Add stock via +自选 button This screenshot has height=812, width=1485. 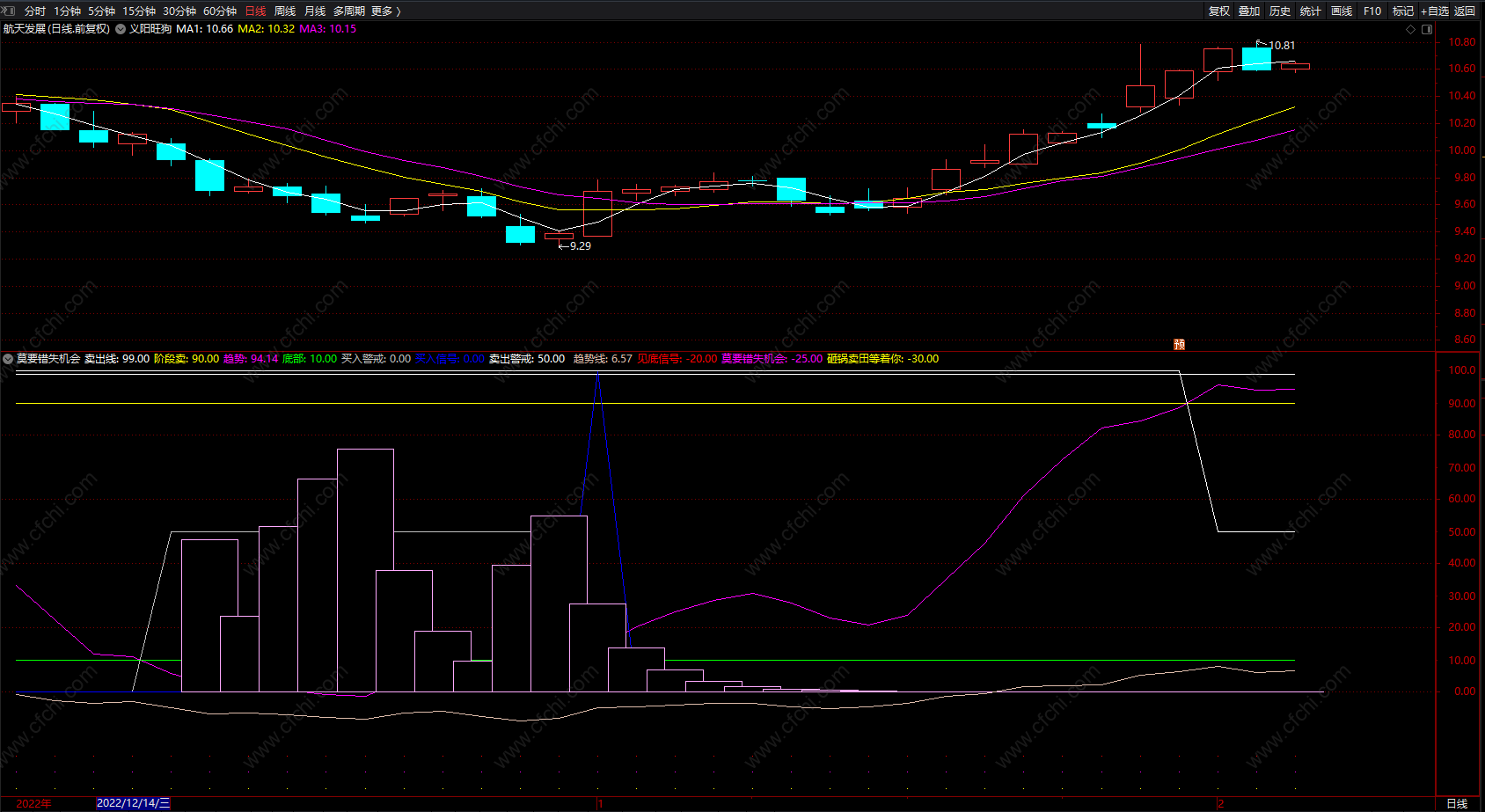pos(1435,11)
